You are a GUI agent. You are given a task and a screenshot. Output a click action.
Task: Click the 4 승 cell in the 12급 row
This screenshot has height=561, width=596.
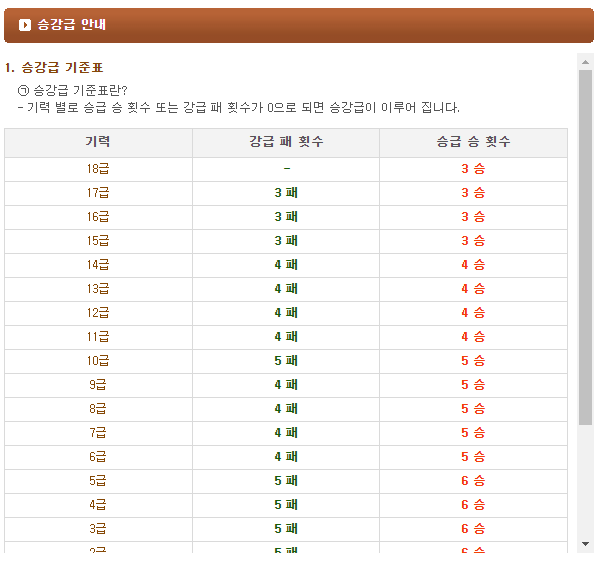click(x=473, y=313)
